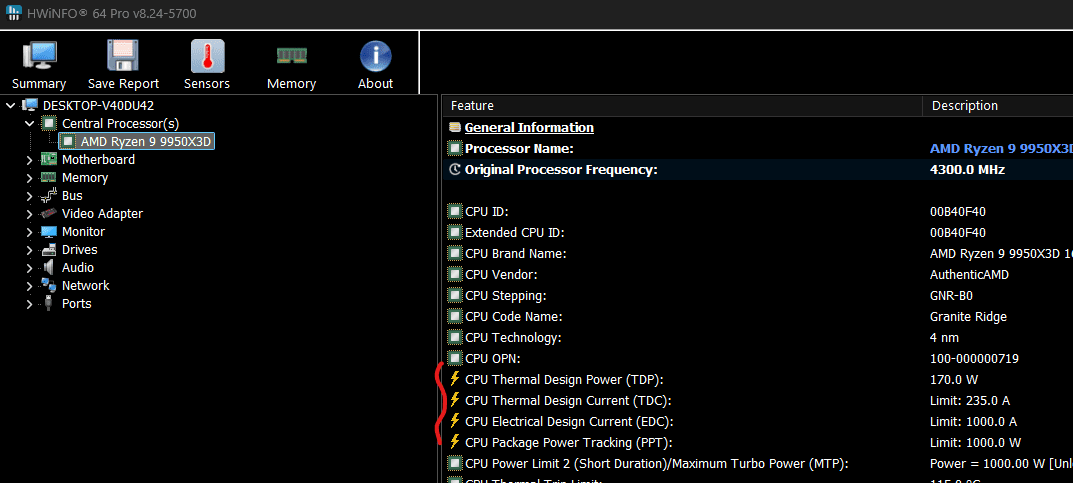Image resolution: width=1073 pixels, height=483 pixels.
Task: Click the Processor Name row icon
Action: [x=455, y=148]
